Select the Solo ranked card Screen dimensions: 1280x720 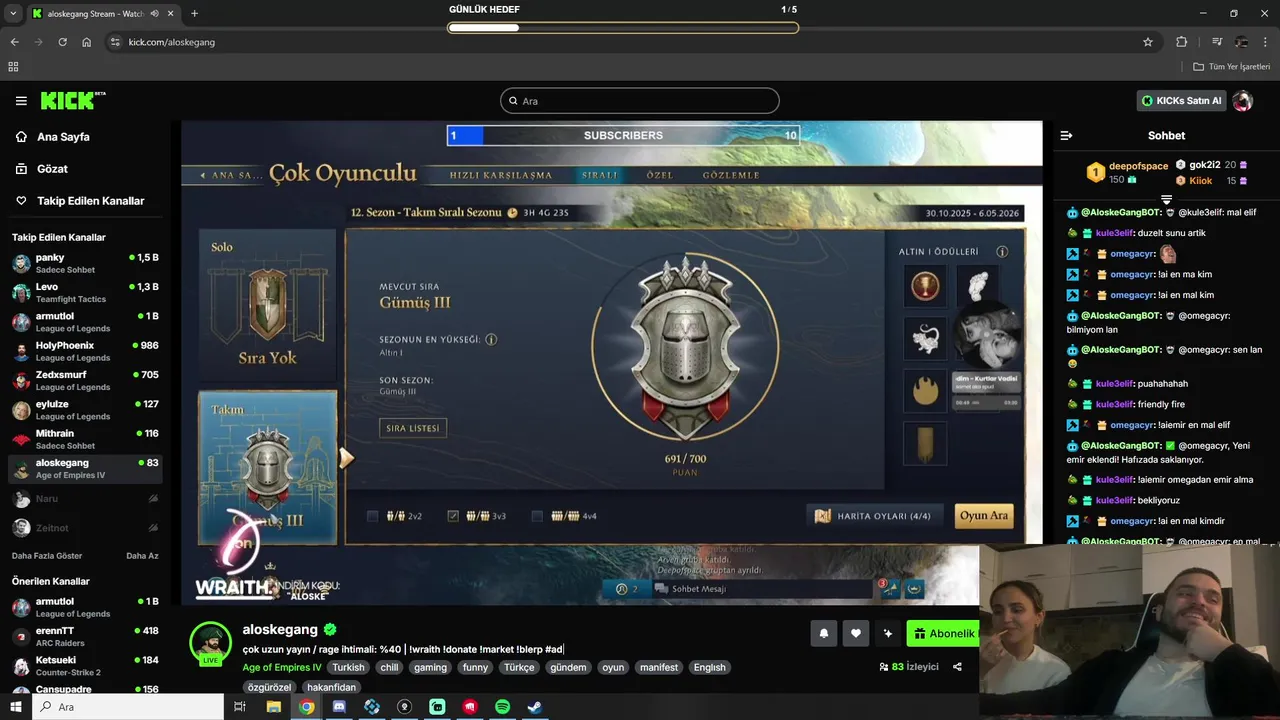click(x=268, y=303)
